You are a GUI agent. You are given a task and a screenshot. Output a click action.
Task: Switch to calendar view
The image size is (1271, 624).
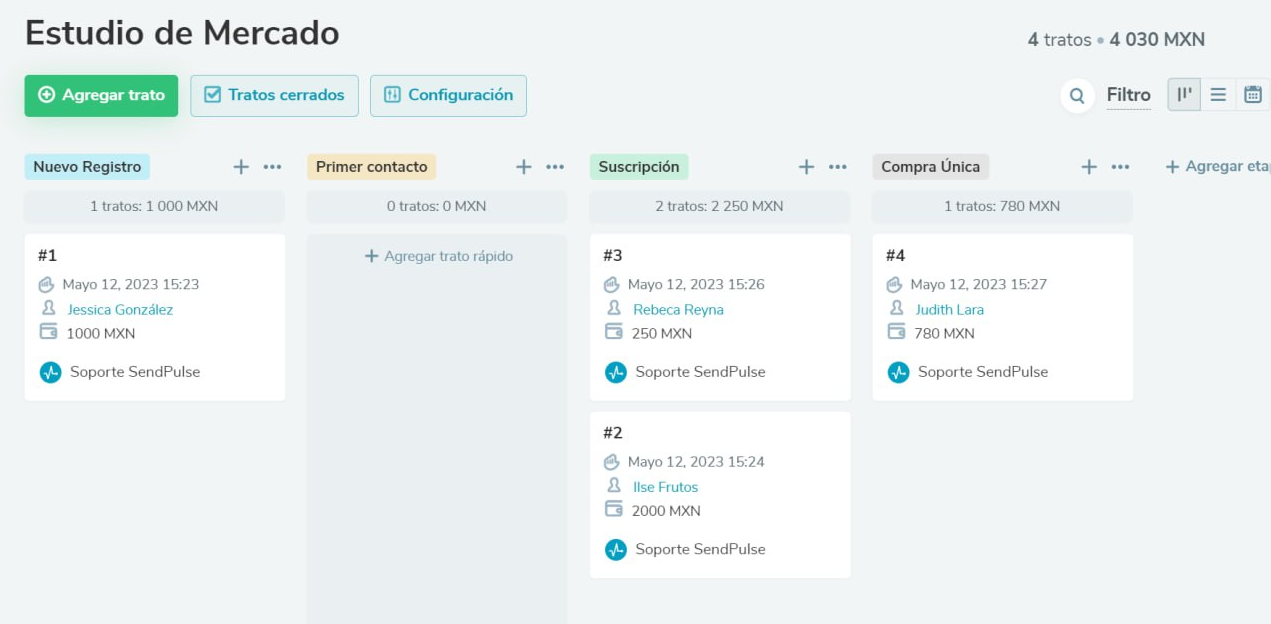pyautogui.click(x=1252, y=95)
